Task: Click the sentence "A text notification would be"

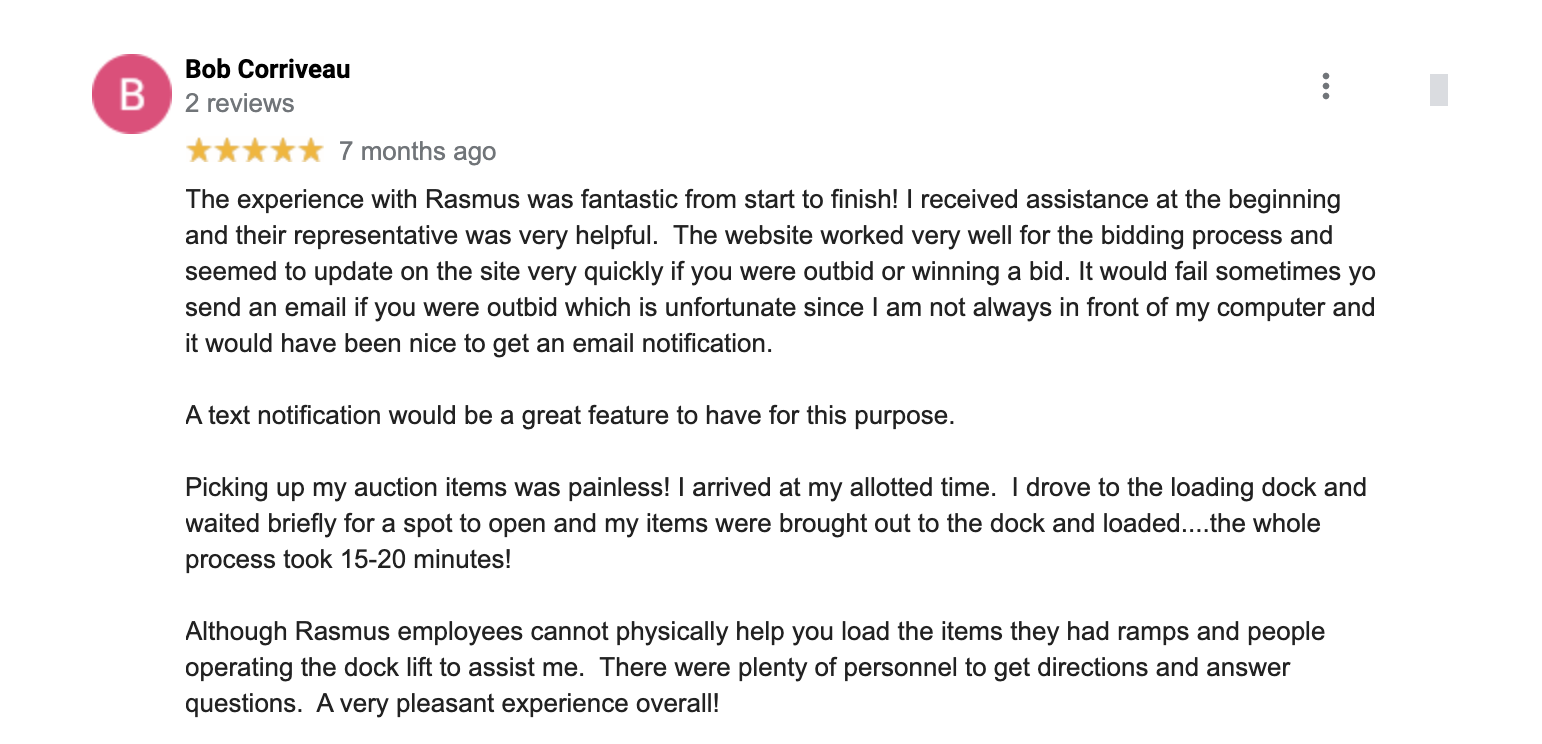Action: [570, 415]
